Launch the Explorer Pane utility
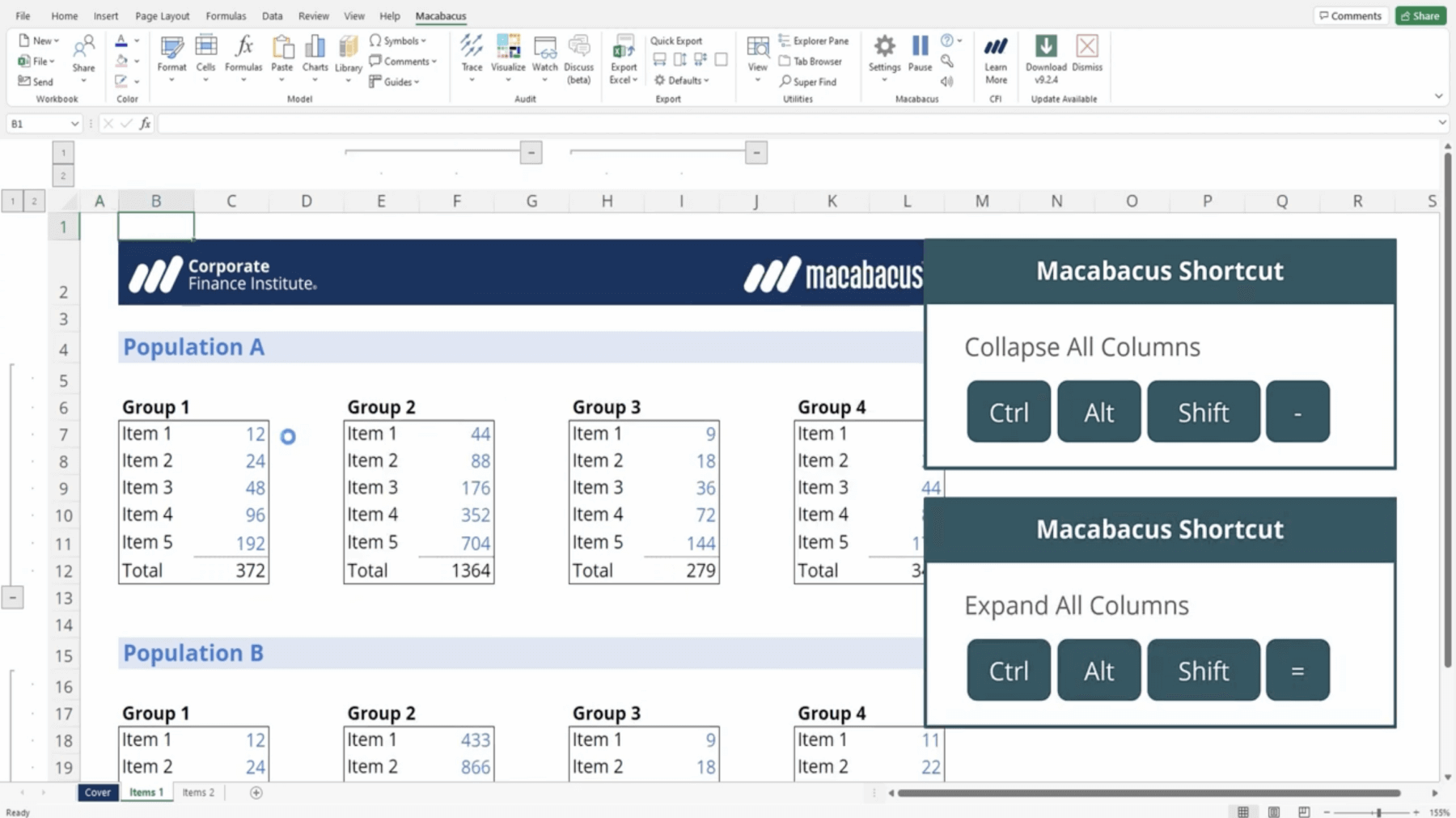 (814, 40)
